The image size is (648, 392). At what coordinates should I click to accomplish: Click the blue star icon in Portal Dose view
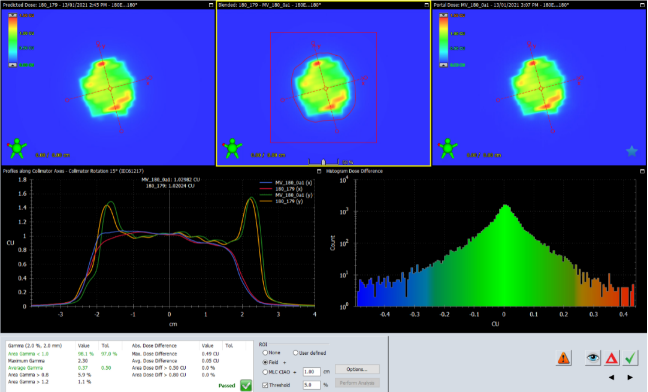(631, 151)
